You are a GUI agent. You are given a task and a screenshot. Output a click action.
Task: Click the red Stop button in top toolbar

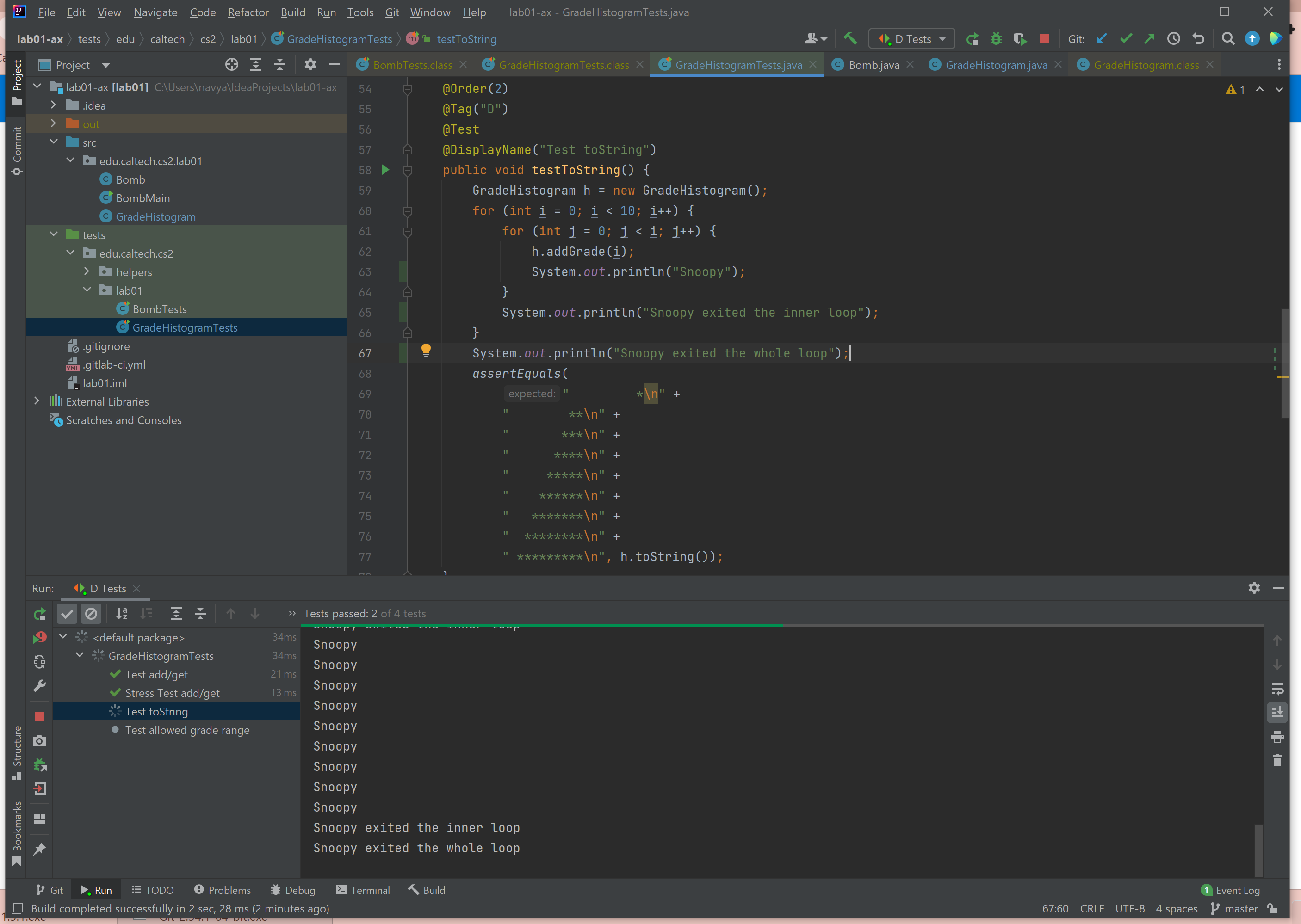1044,39
